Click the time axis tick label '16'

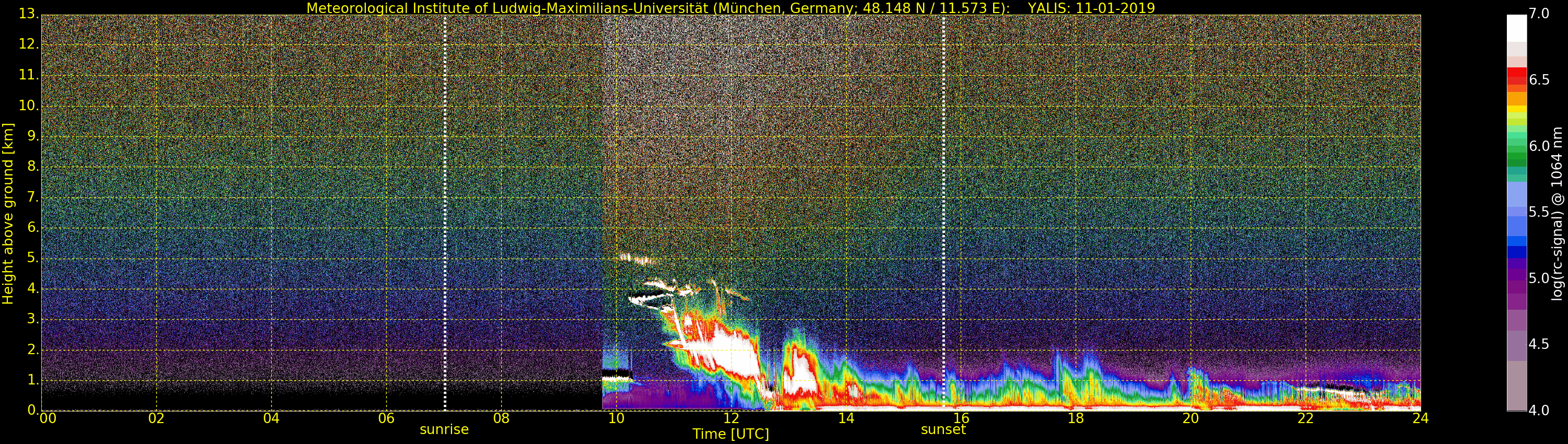(x=961, y=418)
